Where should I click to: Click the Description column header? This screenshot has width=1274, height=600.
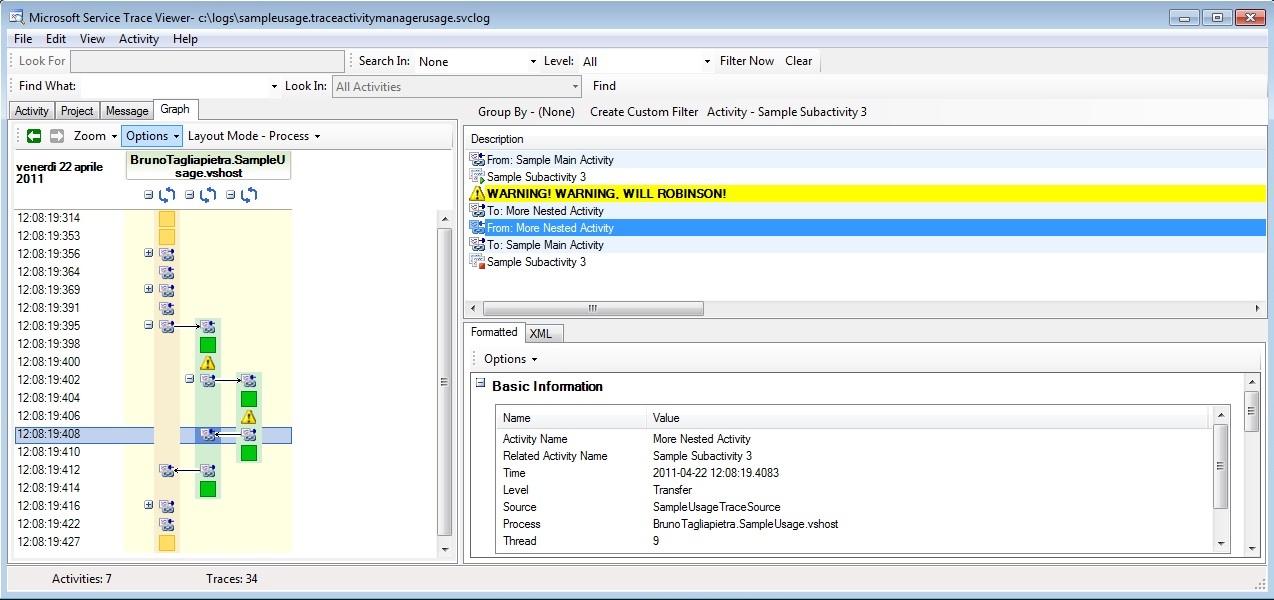point(865,139)
